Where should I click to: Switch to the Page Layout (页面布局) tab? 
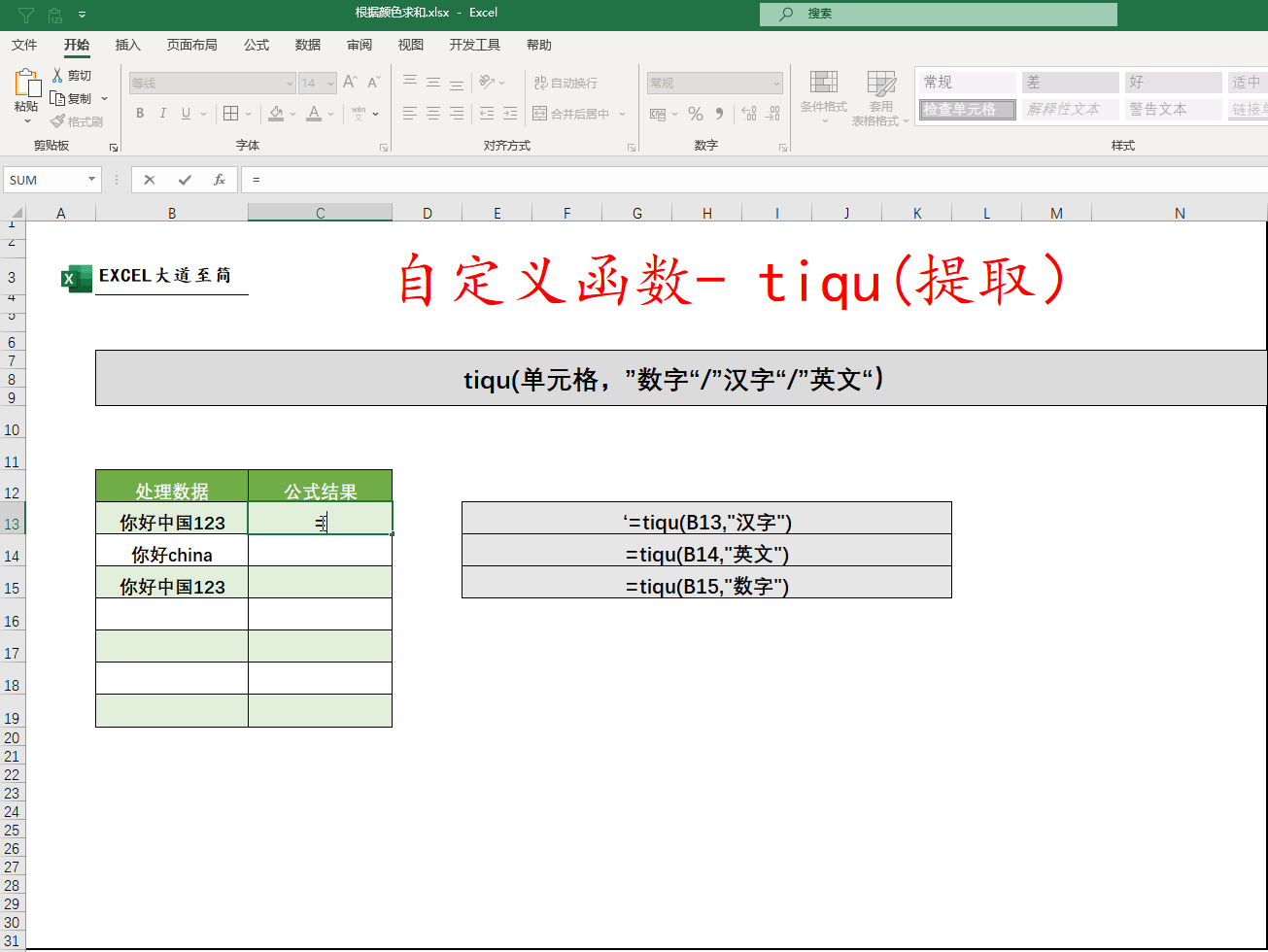tap(191, 45)
